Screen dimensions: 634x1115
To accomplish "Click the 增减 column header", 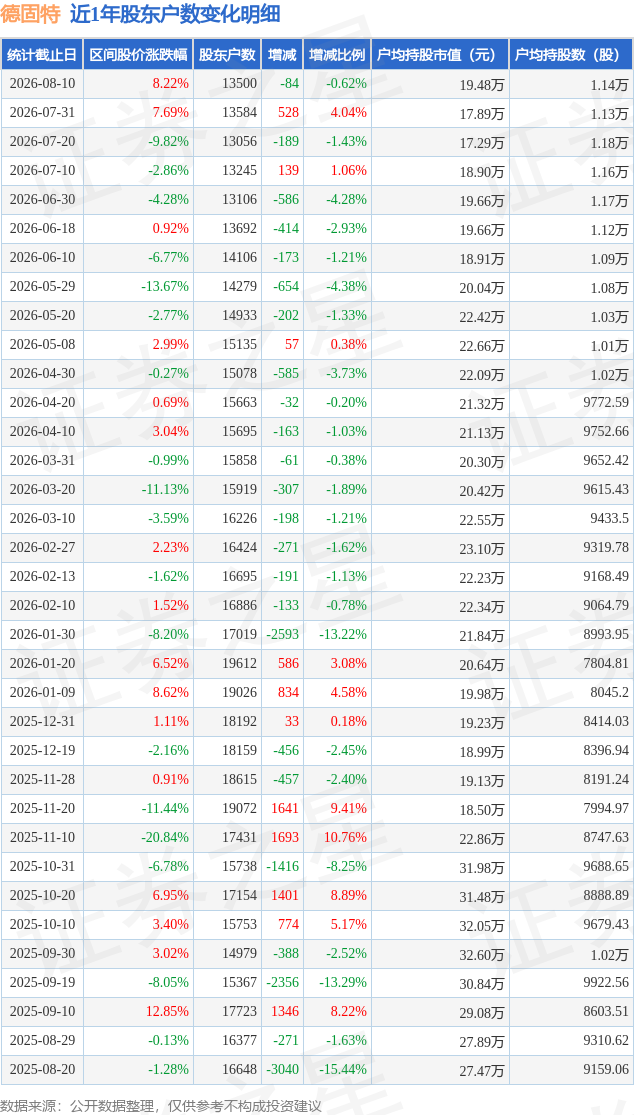I will click(x=281, y=55).
